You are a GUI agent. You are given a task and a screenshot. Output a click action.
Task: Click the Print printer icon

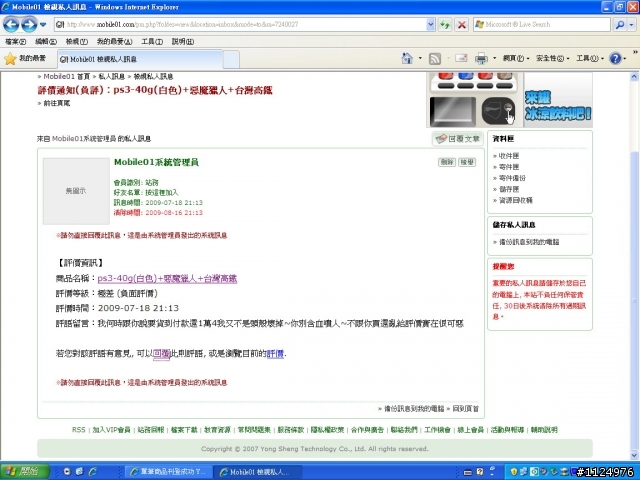481,59
